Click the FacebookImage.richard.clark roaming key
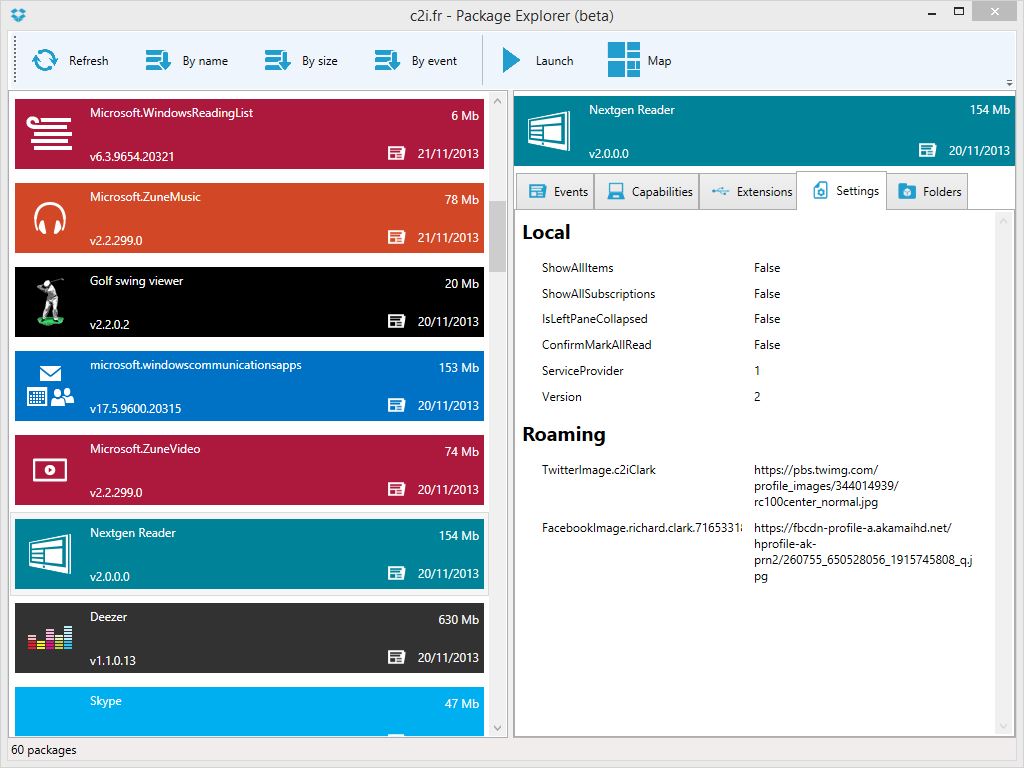Viewport: 1024px width, 768px height. pyautogui.click(x=641, y=528)
